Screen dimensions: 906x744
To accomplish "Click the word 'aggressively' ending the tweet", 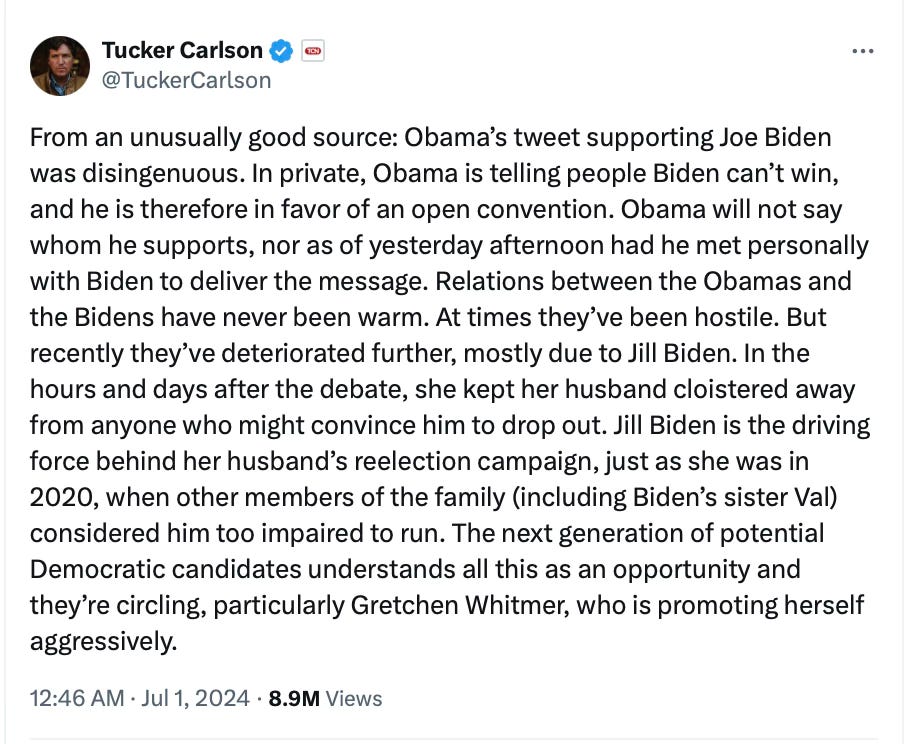I will pos(101,642).
